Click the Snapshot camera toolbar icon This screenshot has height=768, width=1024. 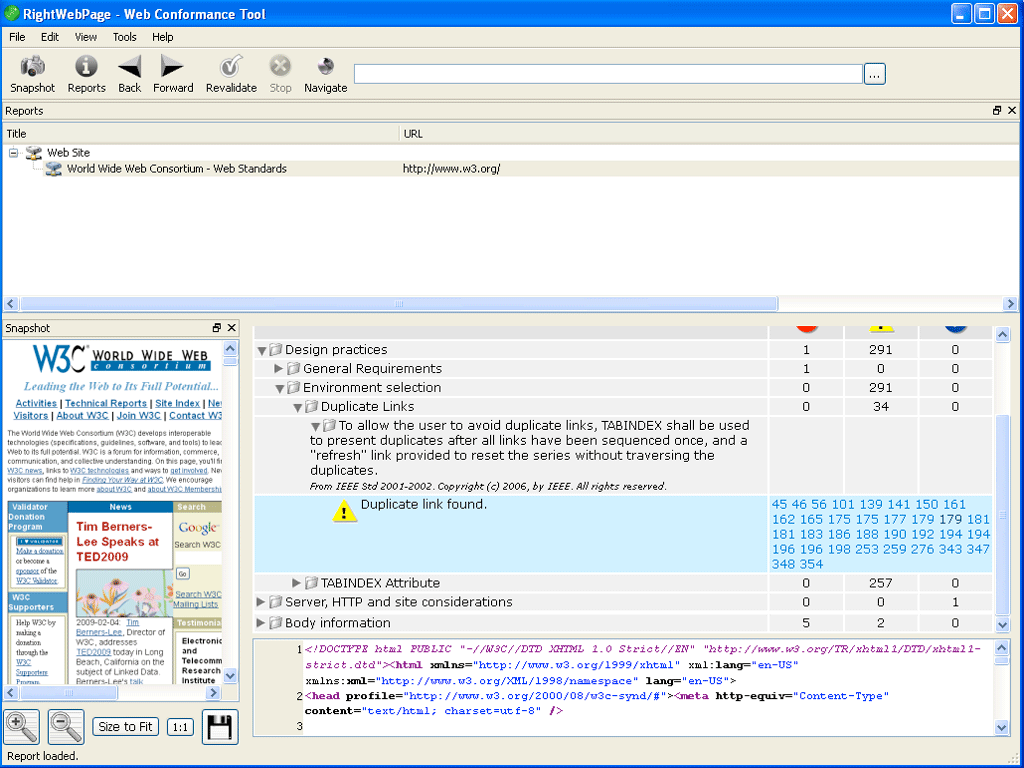click(x=33, y=67)
